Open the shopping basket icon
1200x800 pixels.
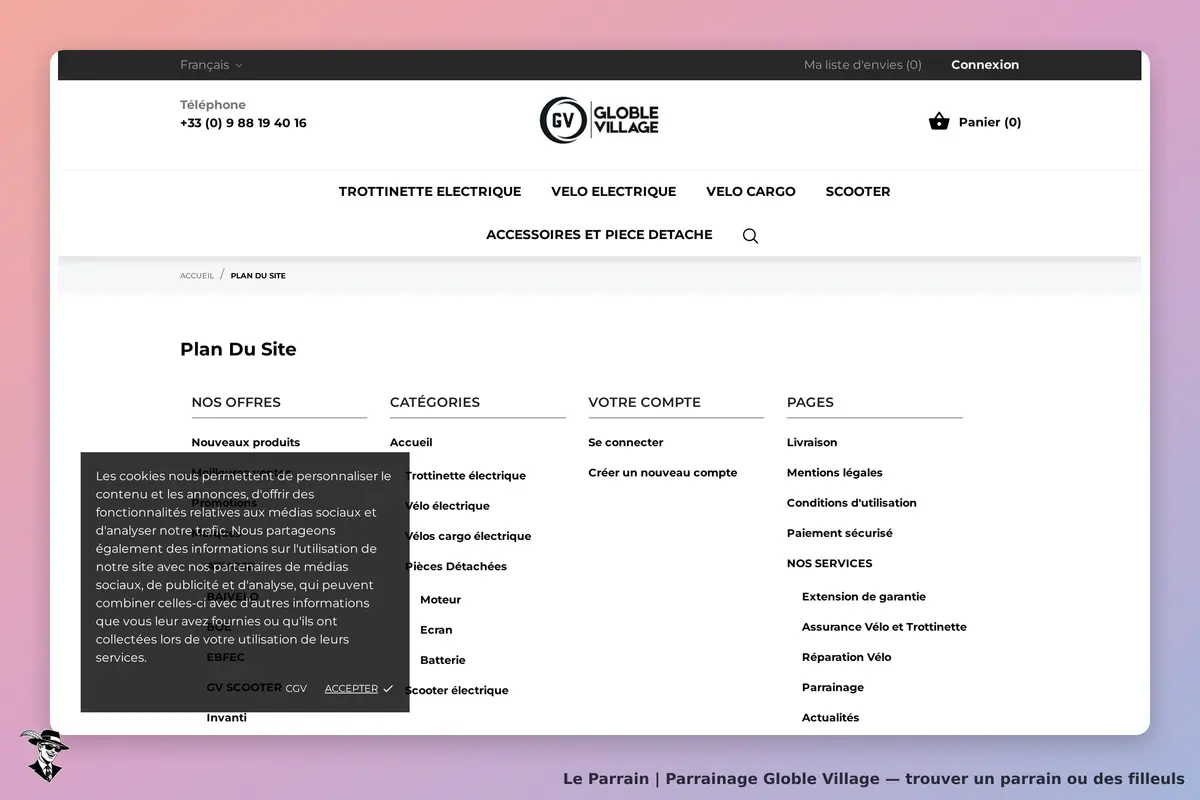938,122
